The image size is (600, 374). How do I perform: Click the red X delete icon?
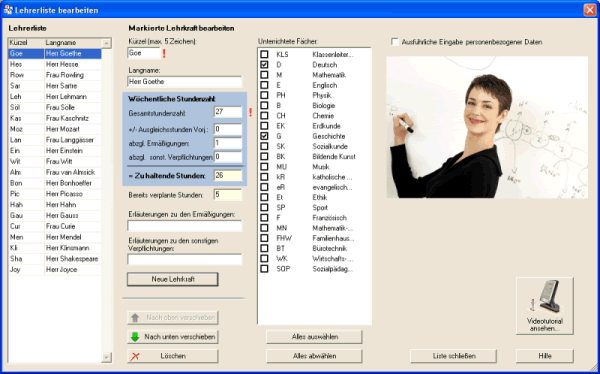(135, 356)
